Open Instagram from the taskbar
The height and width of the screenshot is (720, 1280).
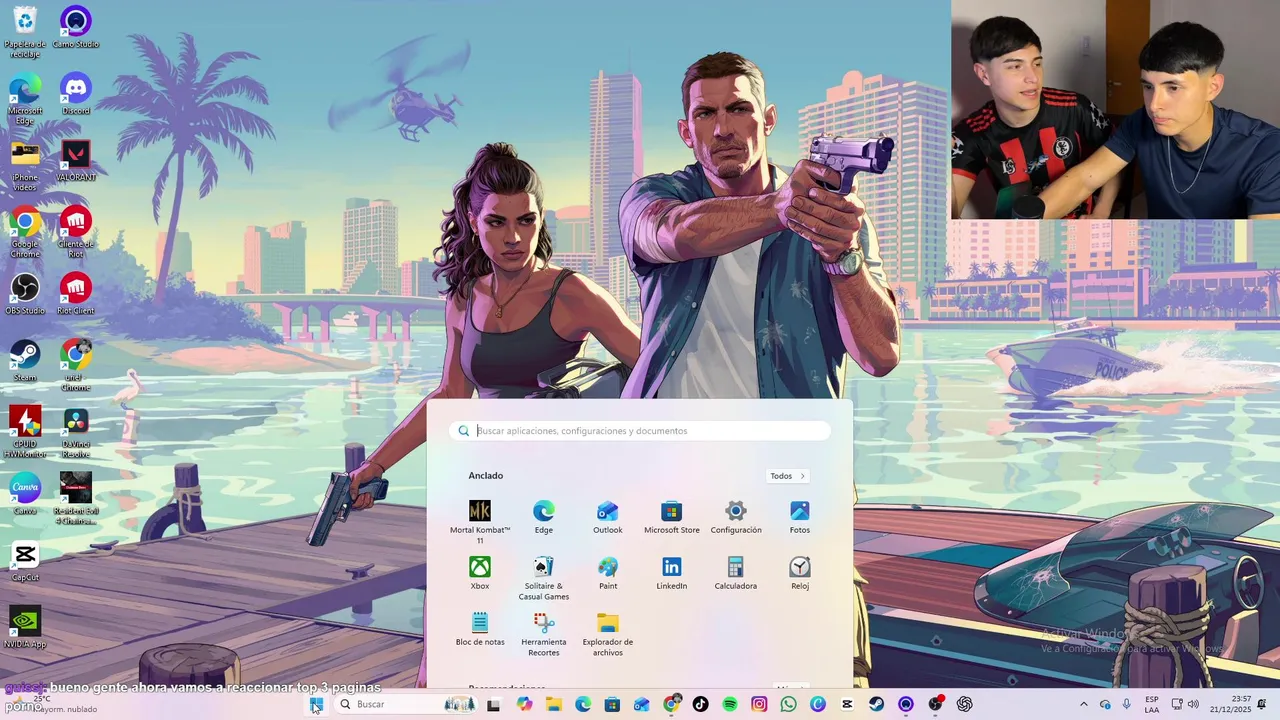coord(759,705)
